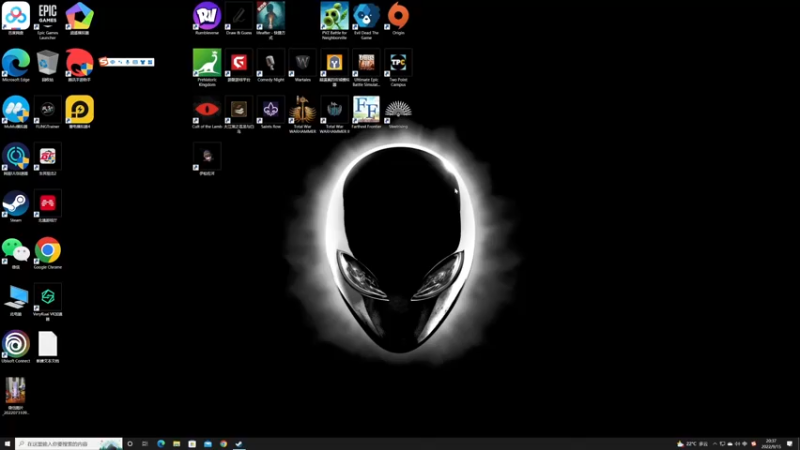Select the Steelrising game shortcut
800x450 pixels.
(398, 112)
